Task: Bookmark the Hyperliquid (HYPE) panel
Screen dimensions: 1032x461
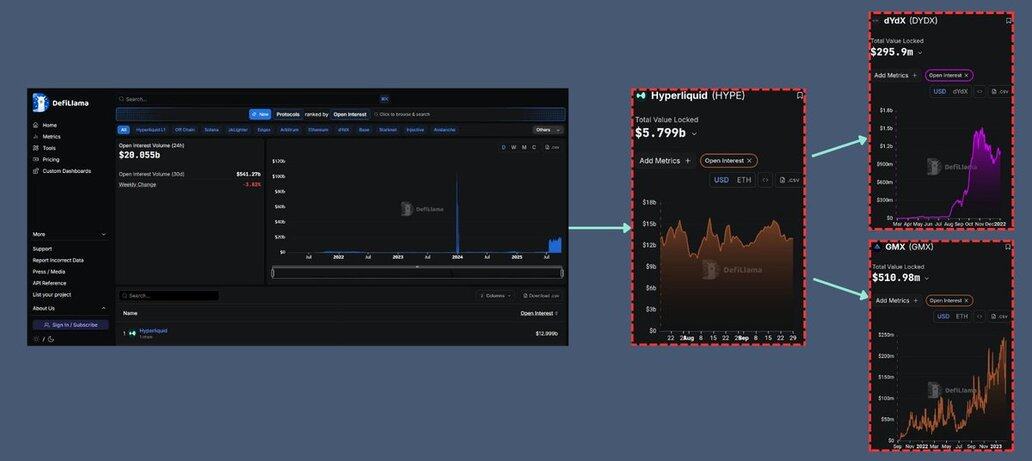Action: (x=799, y=96)
